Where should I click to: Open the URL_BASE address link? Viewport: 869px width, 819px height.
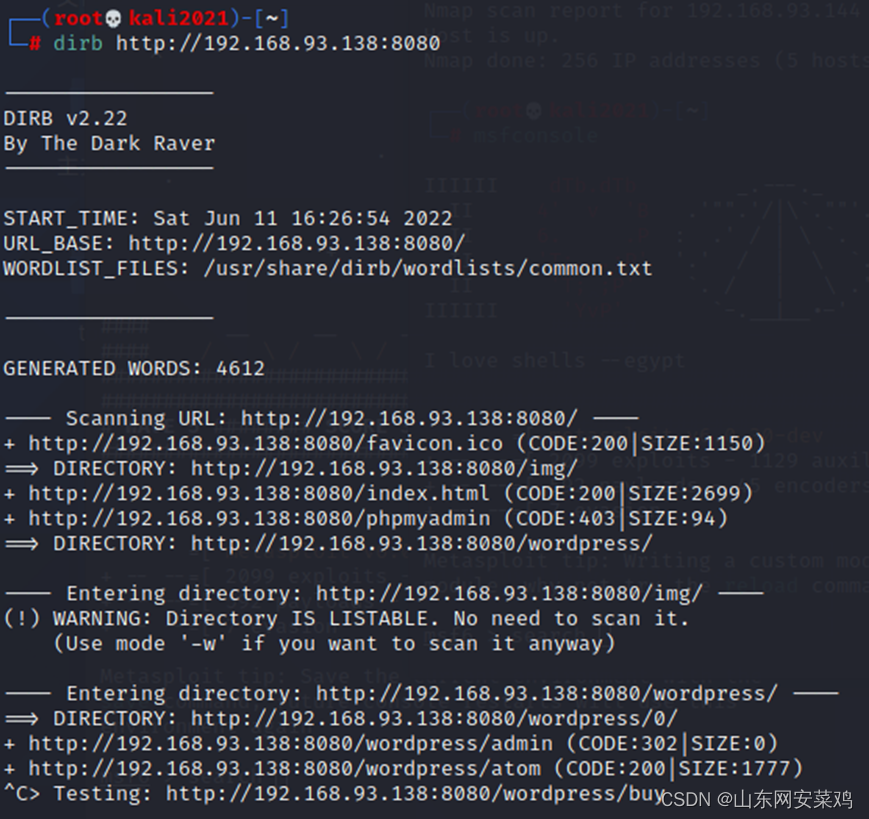297,243
